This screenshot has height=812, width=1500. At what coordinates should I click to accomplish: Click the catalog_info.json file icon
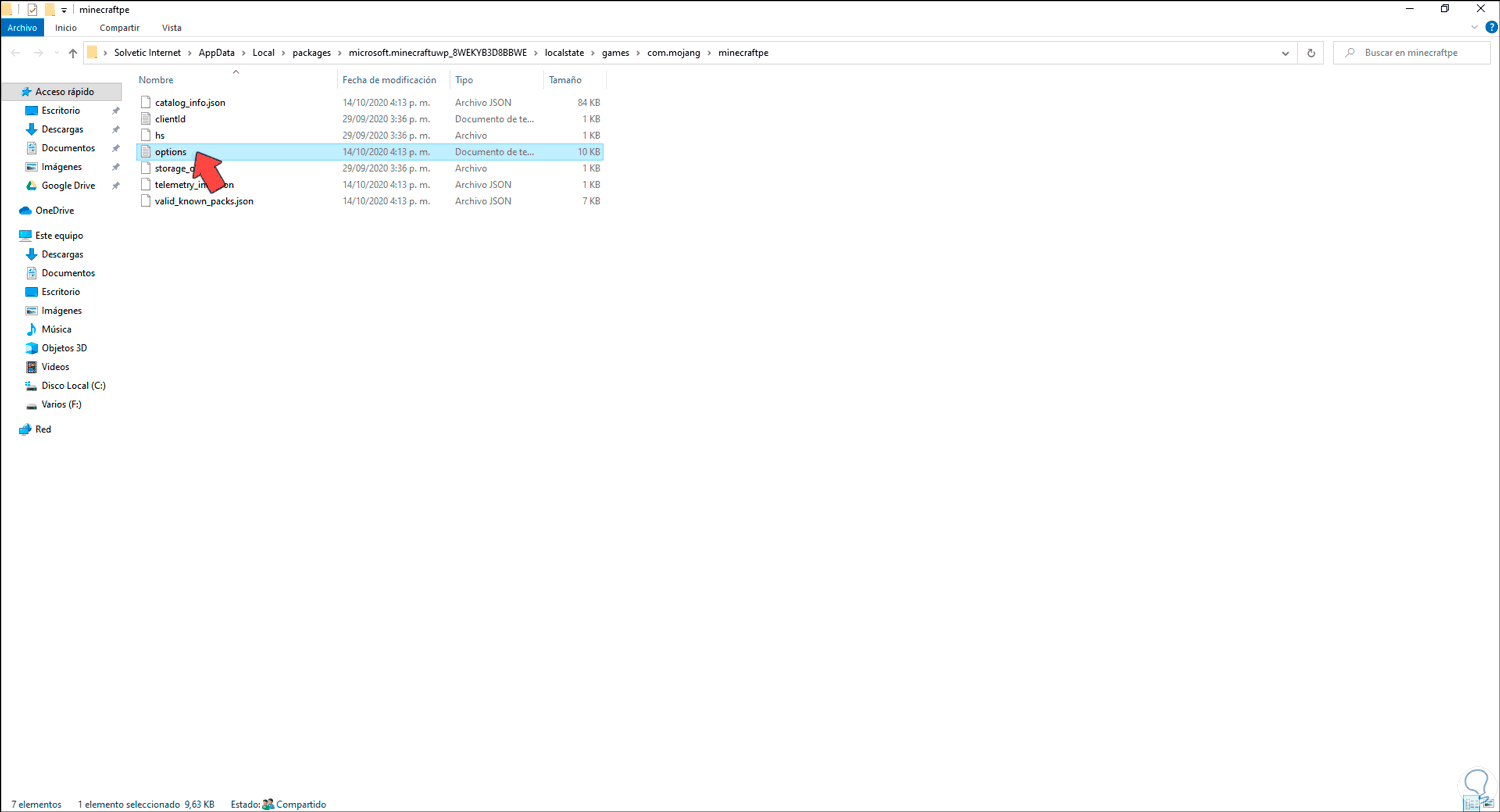coord(145,102)
